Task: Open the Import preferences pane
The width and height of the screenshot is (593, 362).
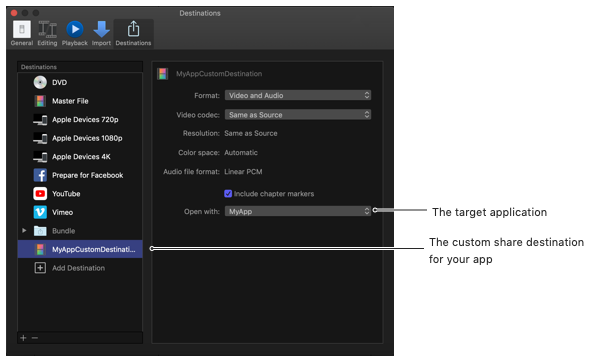Action: pyautogui.click(x=101, y=34)
